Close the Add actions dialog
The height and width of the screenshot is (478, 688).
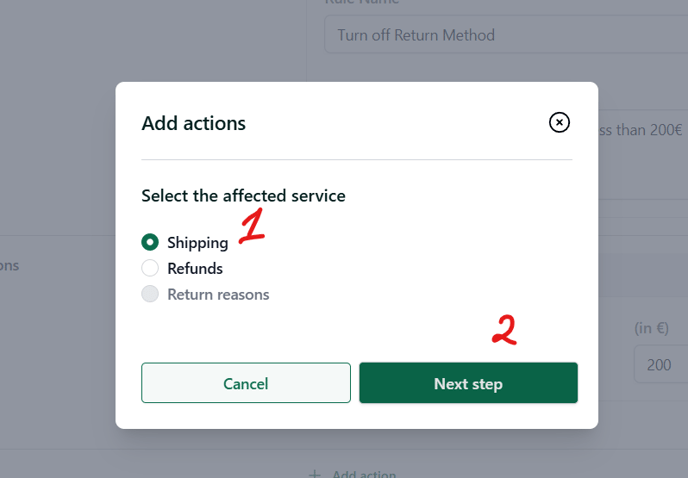tap(559, 122)
